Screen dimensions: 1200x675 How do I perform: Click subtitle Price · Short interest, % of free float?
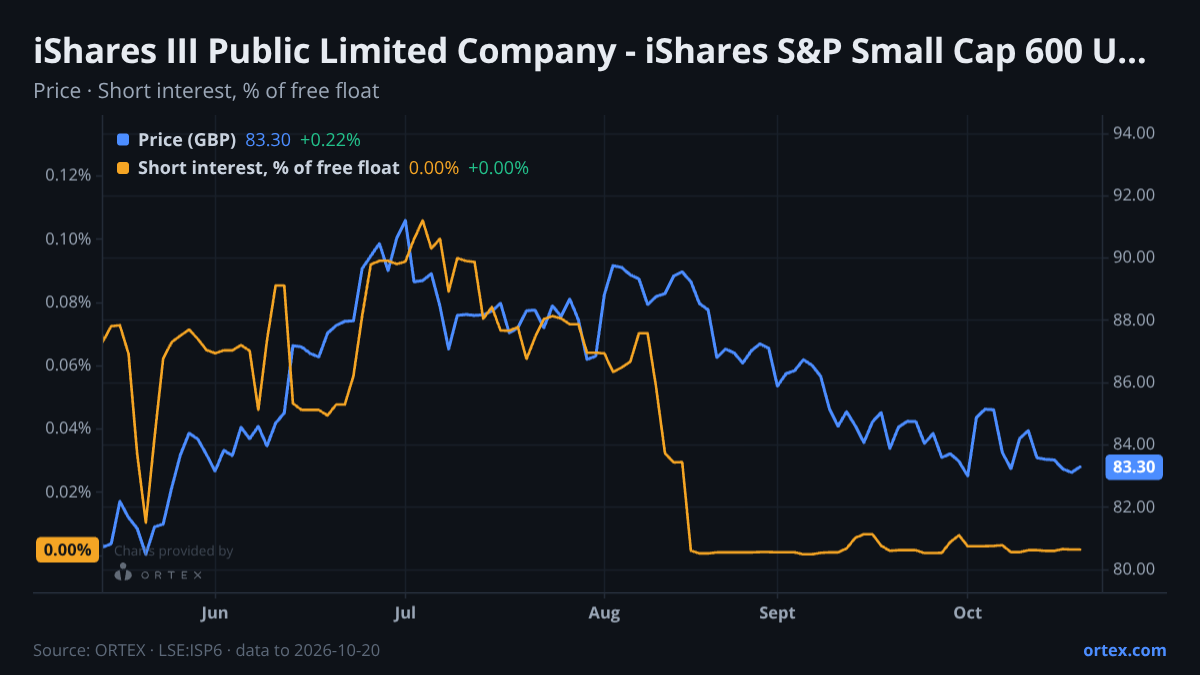(x=206, y=91)
